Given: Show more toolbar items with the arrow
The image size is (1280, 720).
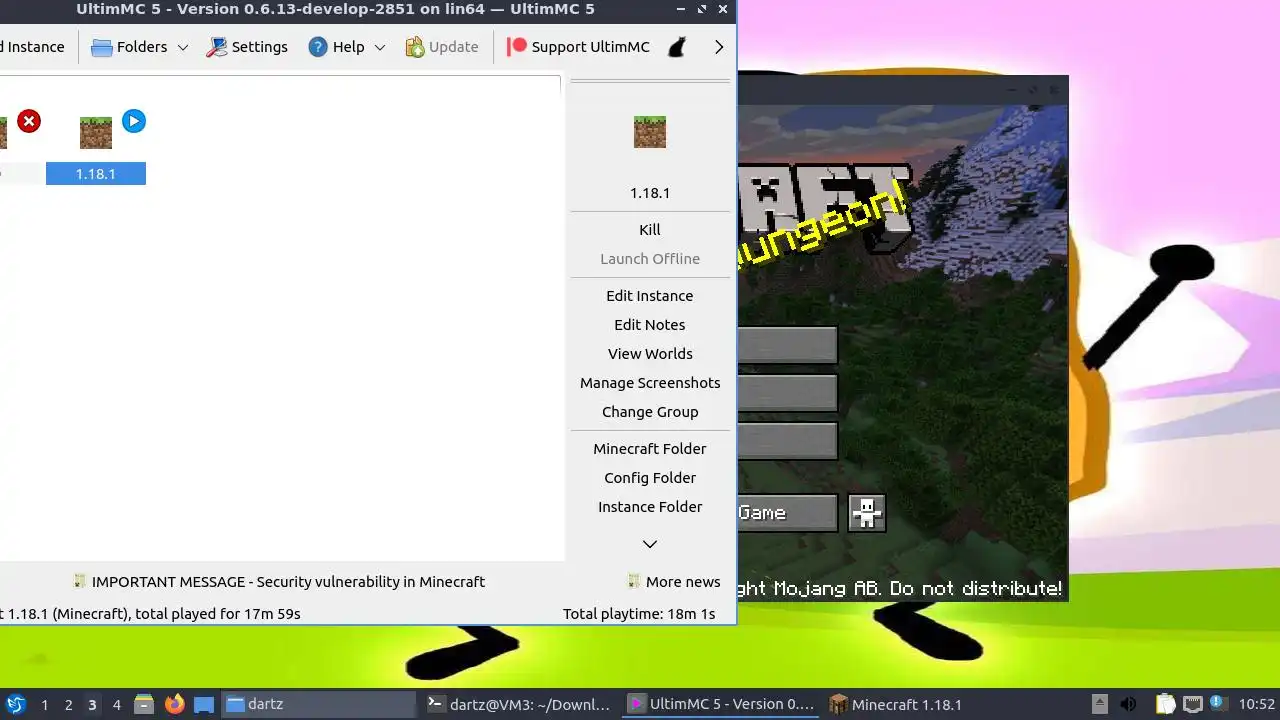Looking at the screenshot, I should [719, 47].
